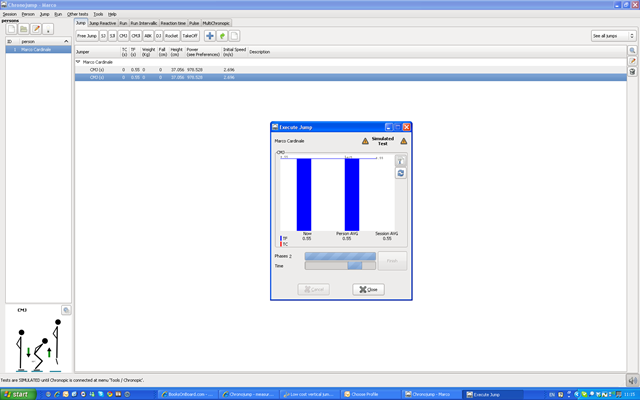Click the SJ jump button

(103, 36)
